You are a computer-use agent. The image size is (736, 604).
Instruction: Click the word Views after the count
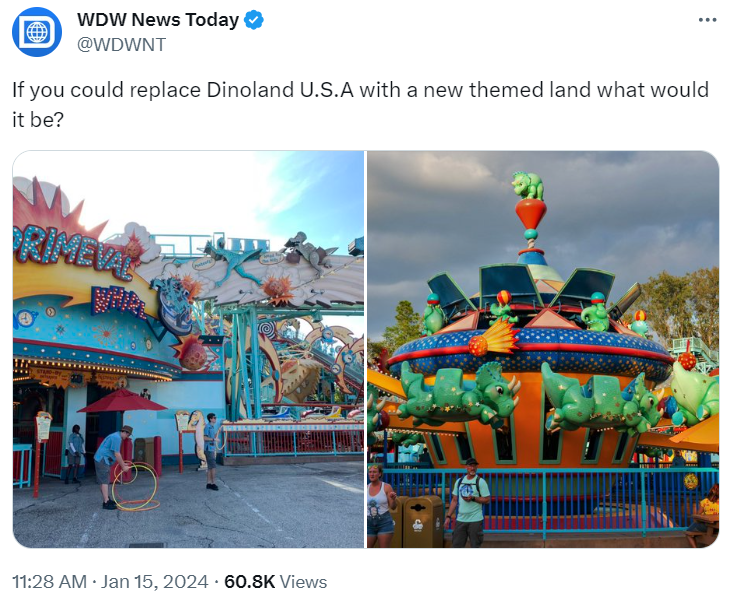pyautogui.click(x=303, y=581)
